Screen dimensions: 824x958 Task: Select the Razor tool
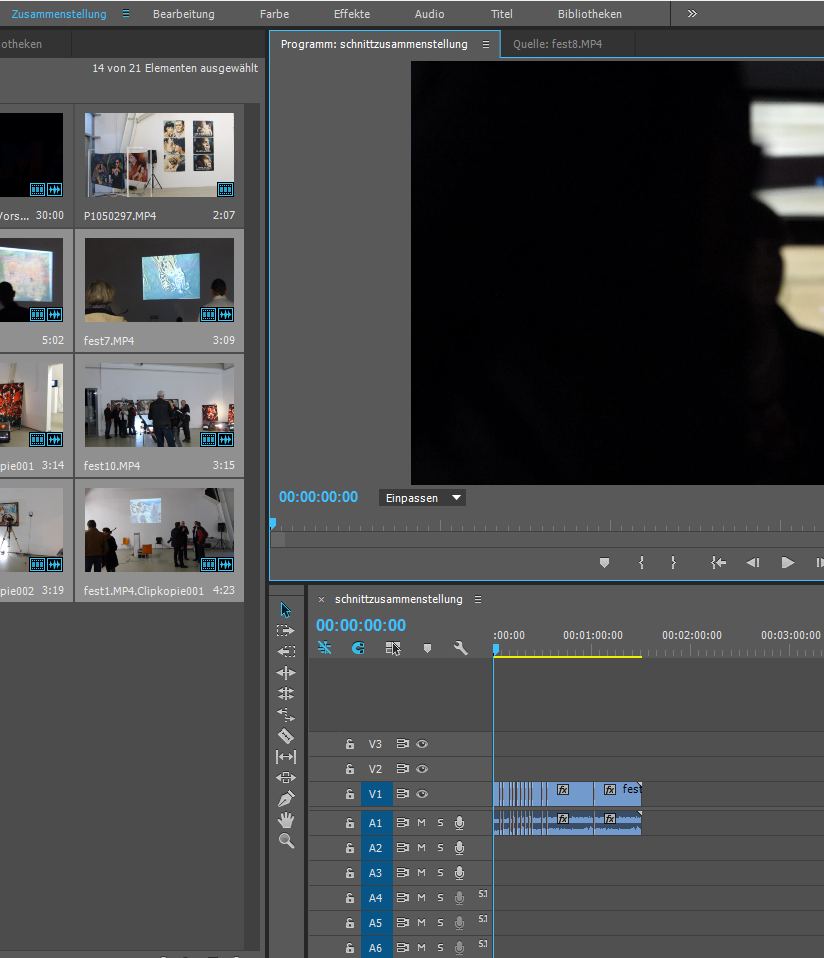coord(286,736)
